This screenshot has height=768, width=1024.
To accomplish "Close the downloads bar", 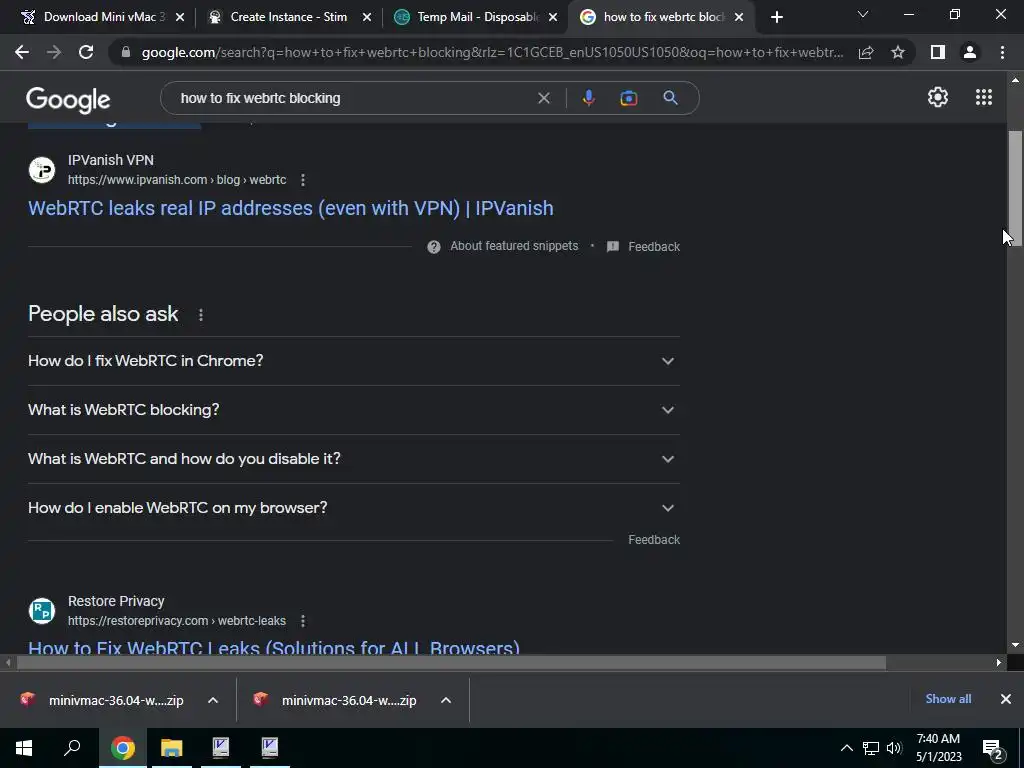I will pos(1006,699).
